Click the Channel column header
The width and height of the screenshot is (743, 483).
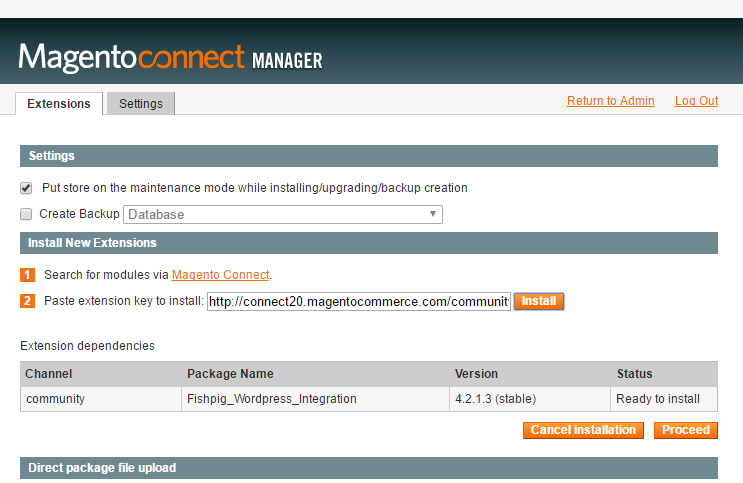pyautogui.click(x=101, y=374)
